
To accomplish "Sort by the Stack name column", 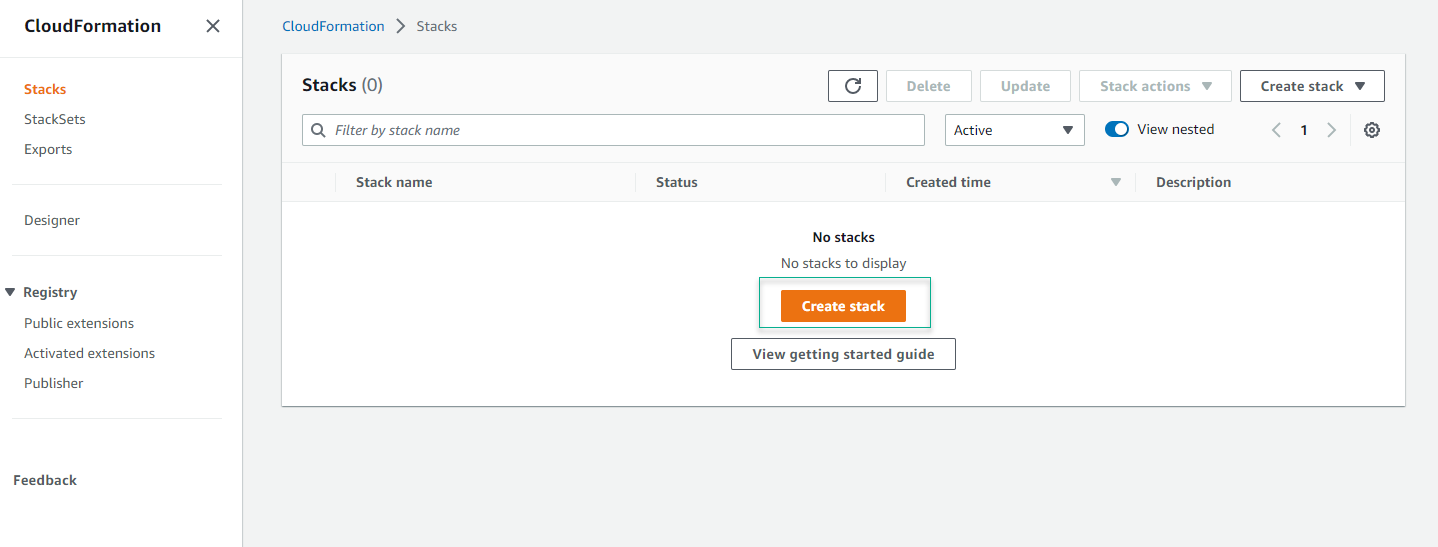I will pos(394,182).
